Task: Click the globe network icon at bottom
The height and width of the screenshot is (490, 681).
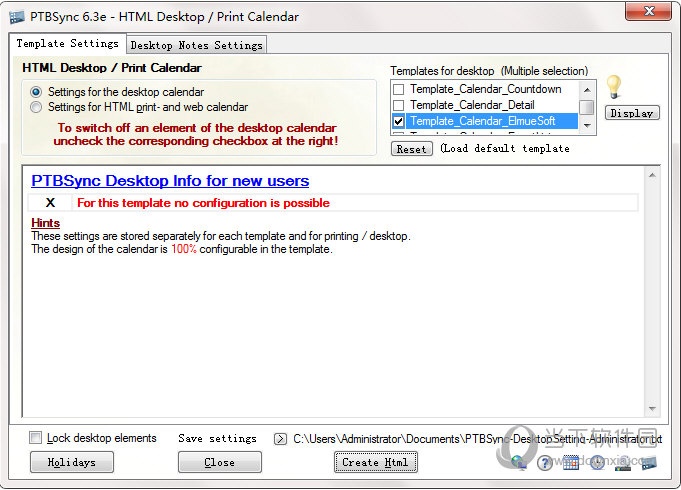Action: 519,463
